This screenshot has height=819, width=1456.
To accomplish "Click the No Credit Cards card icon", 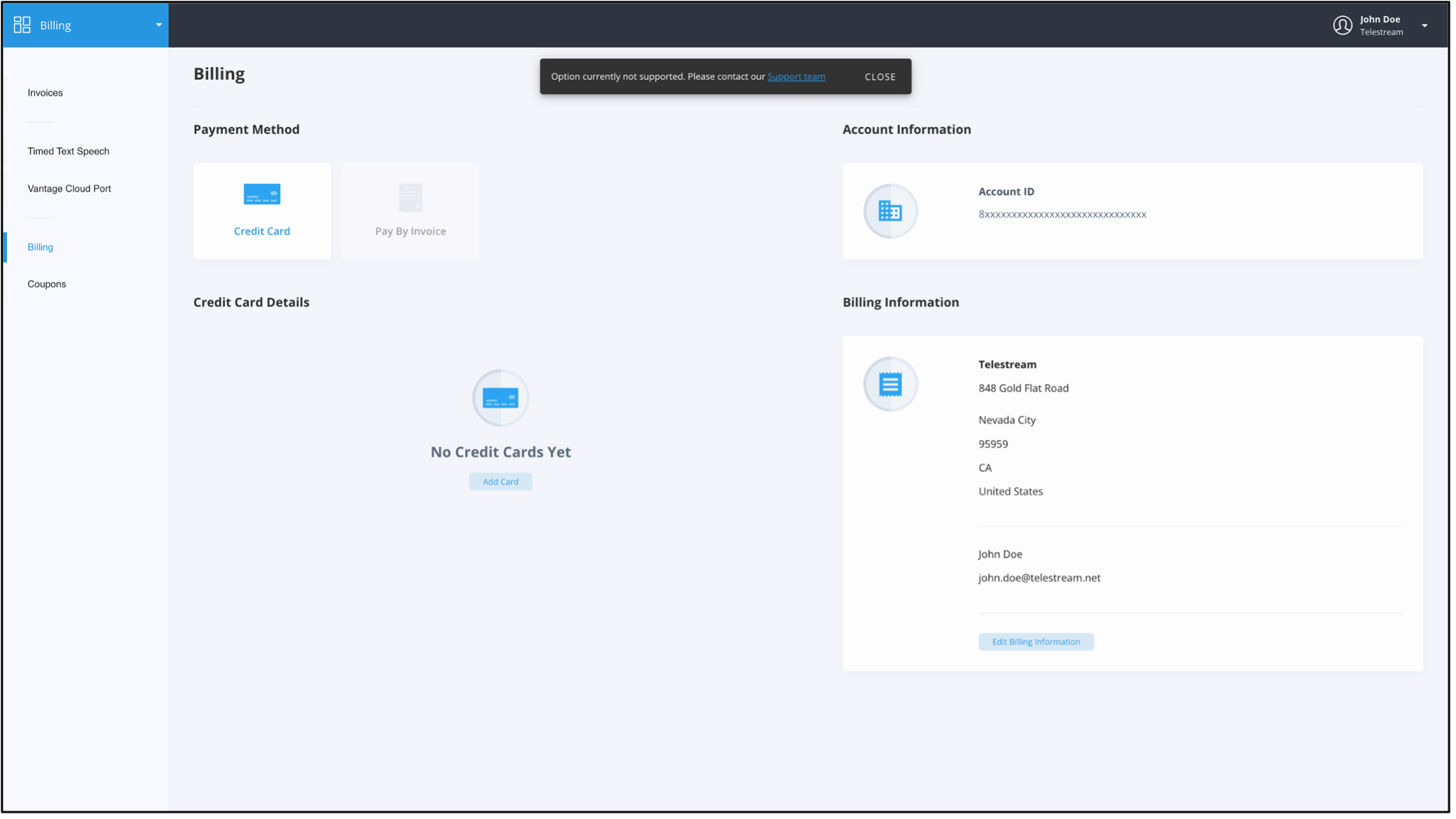I will [500, 398].
